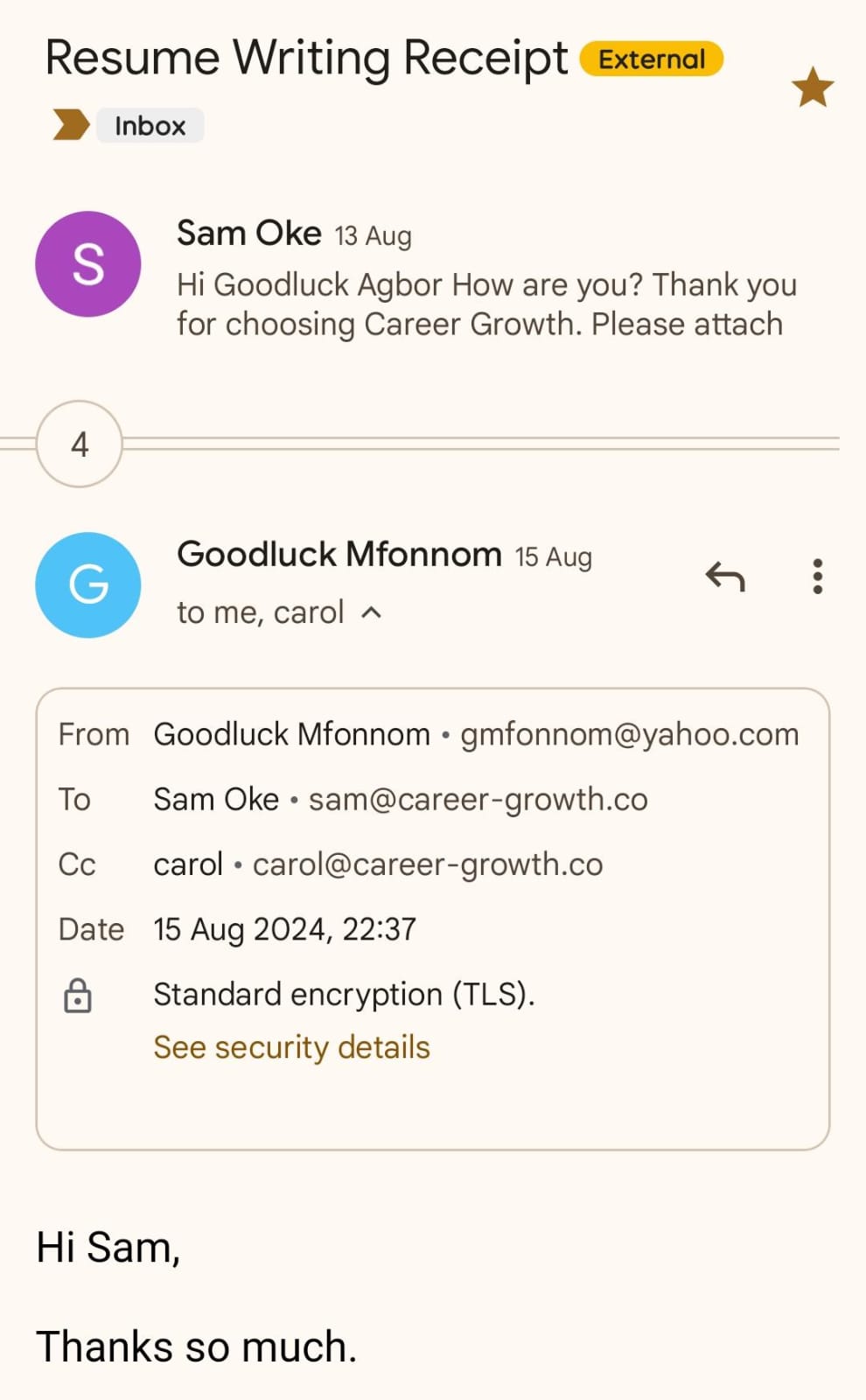Open See security details link
866x1400 pixels.
291,1047
